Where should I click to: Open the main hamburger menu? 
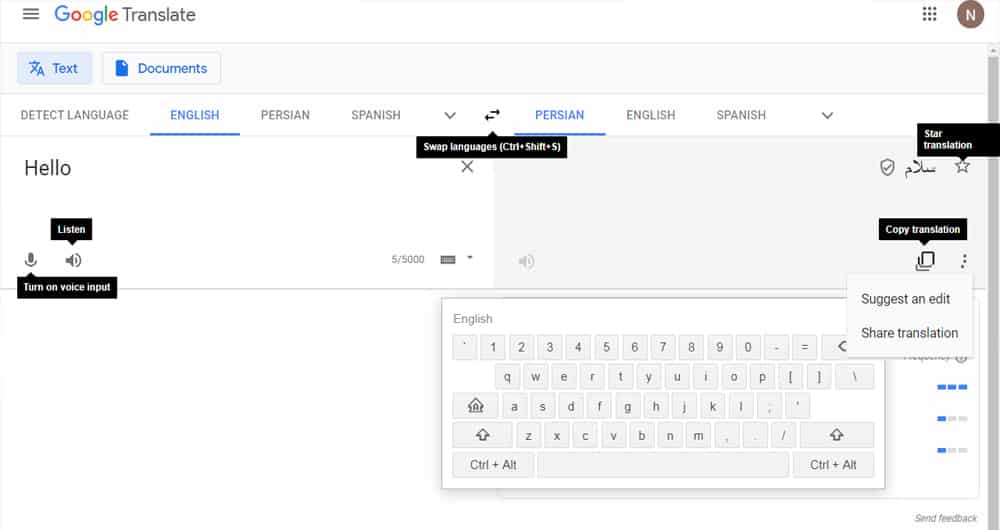point(31,14)
